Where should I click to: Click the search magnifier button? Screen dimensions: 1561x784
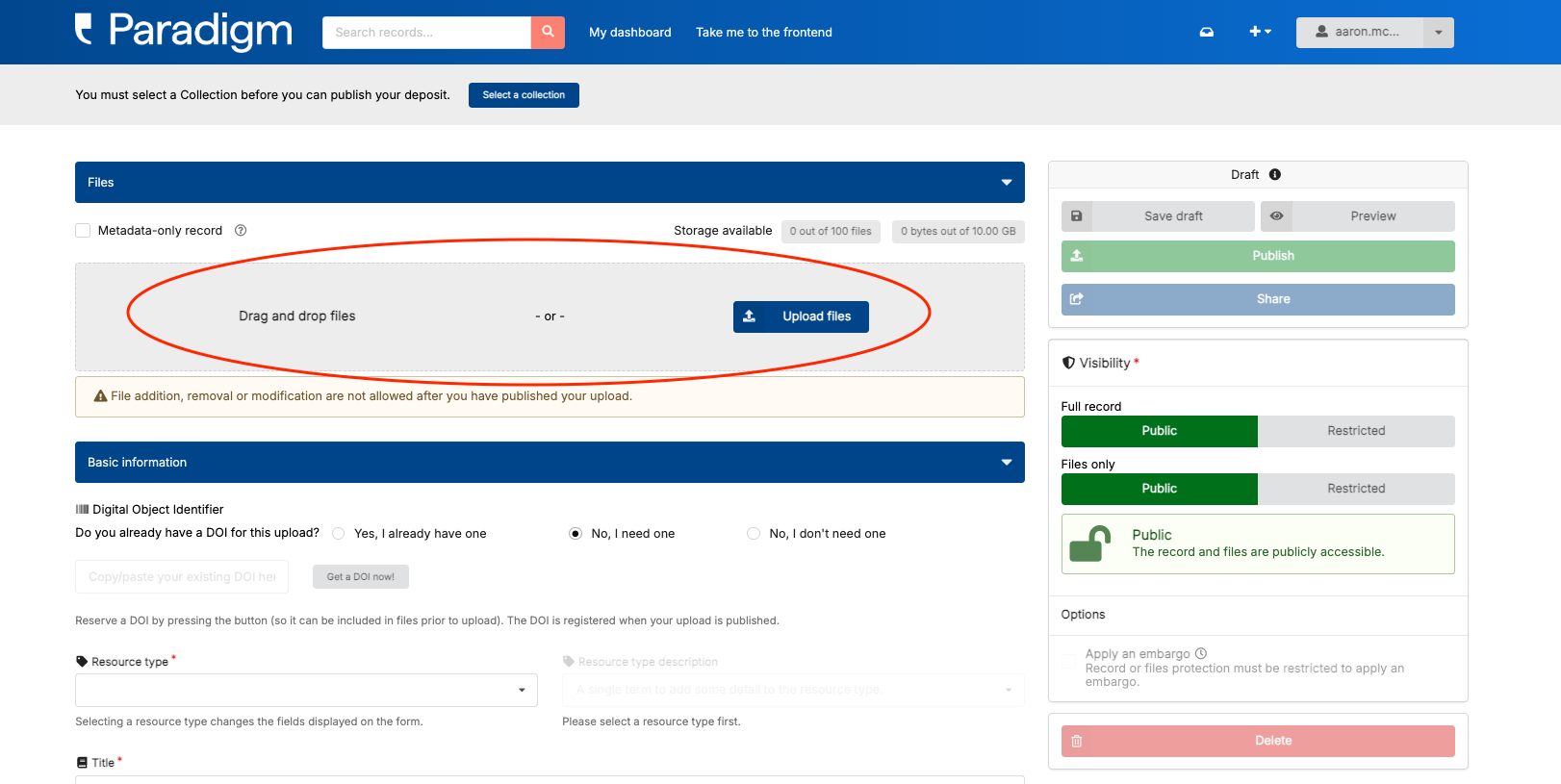point(548,32)
